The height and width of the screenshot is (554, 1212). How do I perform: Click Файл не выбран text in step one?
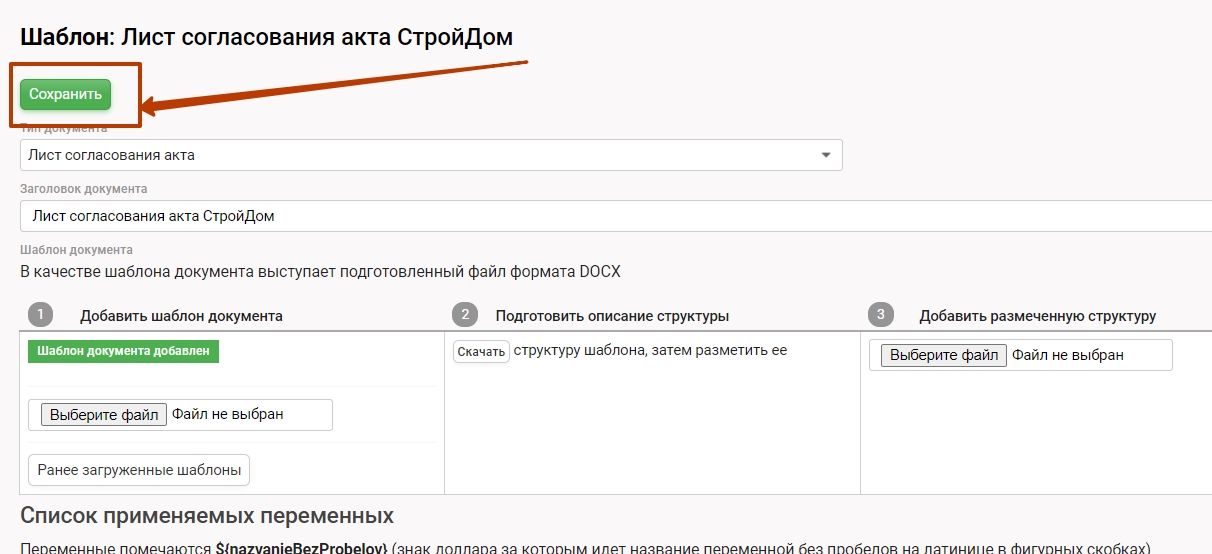[x=227, y=414]
